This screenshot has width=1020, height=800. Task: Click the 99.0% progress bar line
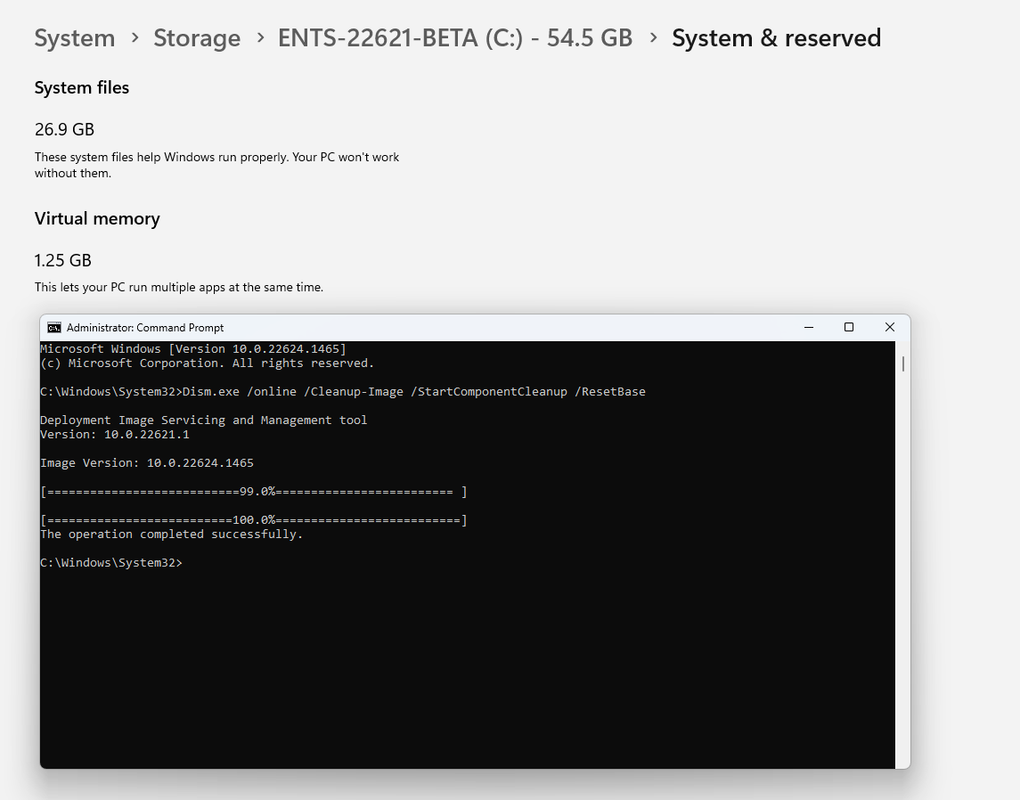click(x=254, y=492)
